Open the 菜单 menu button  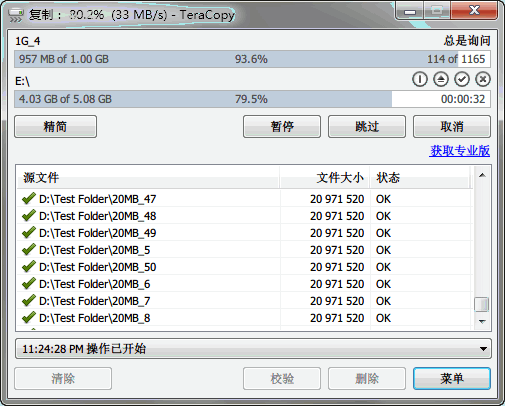[452, 379]
